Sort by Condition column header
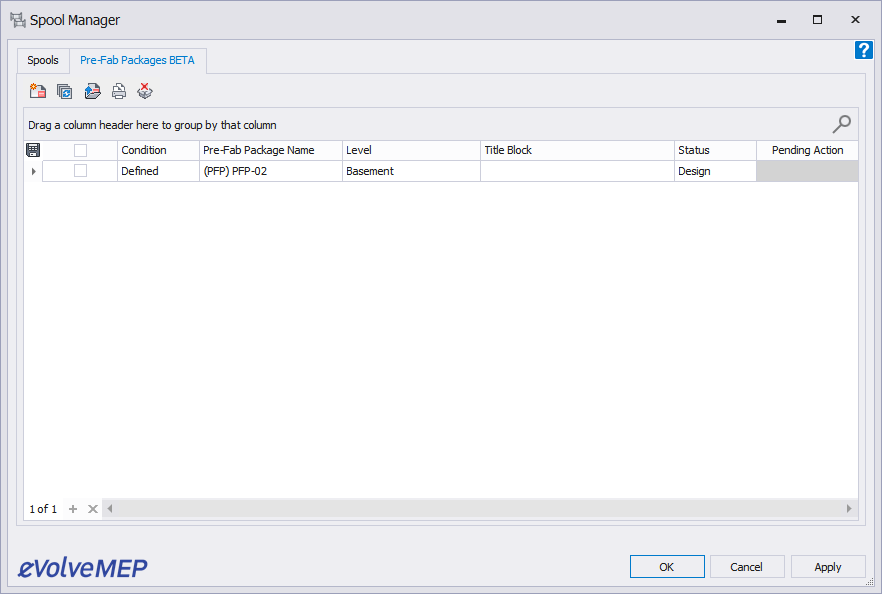Image resolution: width=882 pixels, height=594 pixels. point(158,150)
